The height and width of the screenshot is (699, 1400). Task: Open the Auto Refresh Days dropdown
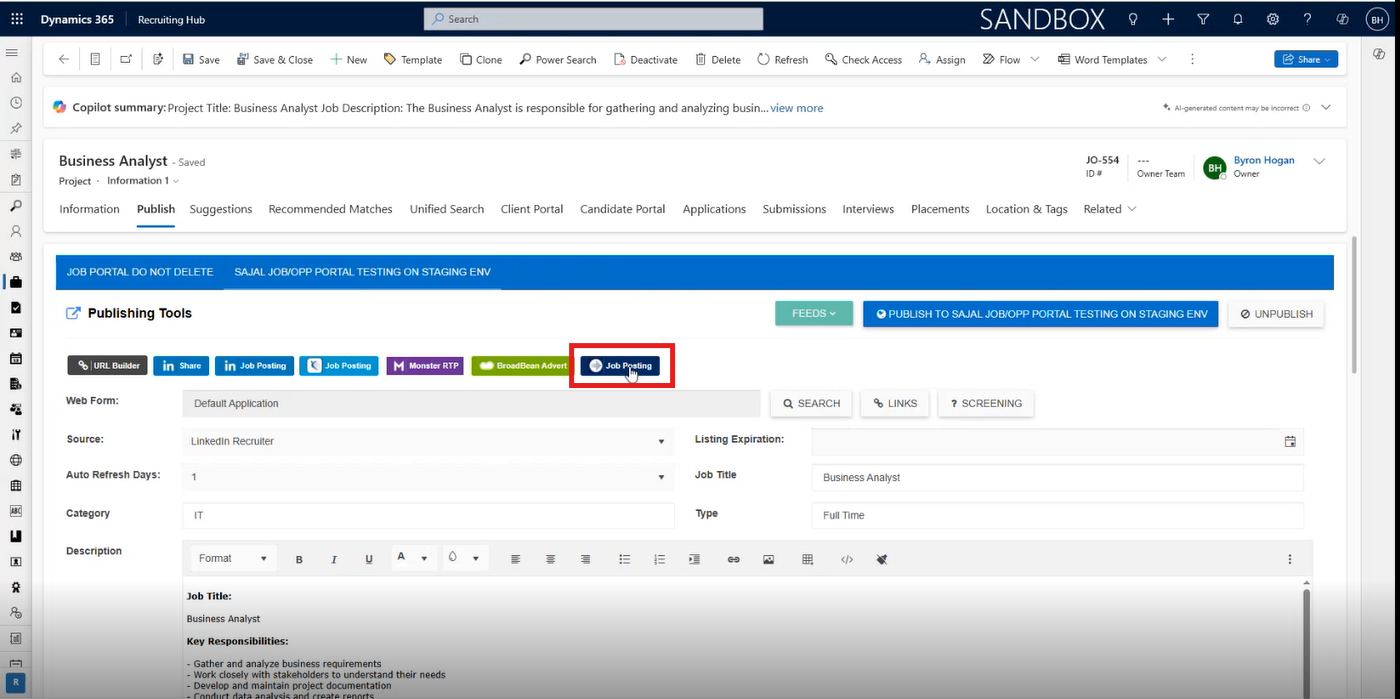[429, 477]
